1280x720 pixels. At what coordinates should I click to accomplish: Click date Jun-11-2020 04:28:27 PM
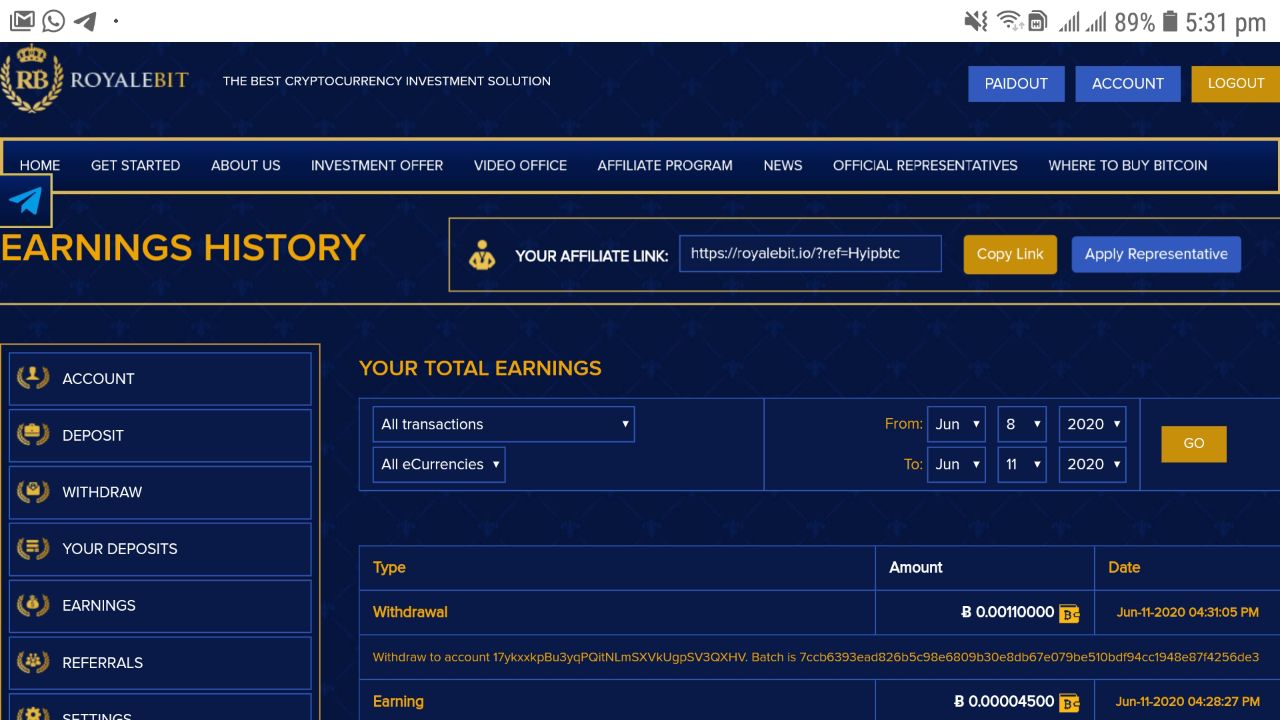pyautogui.click(x=1187, y=702)
